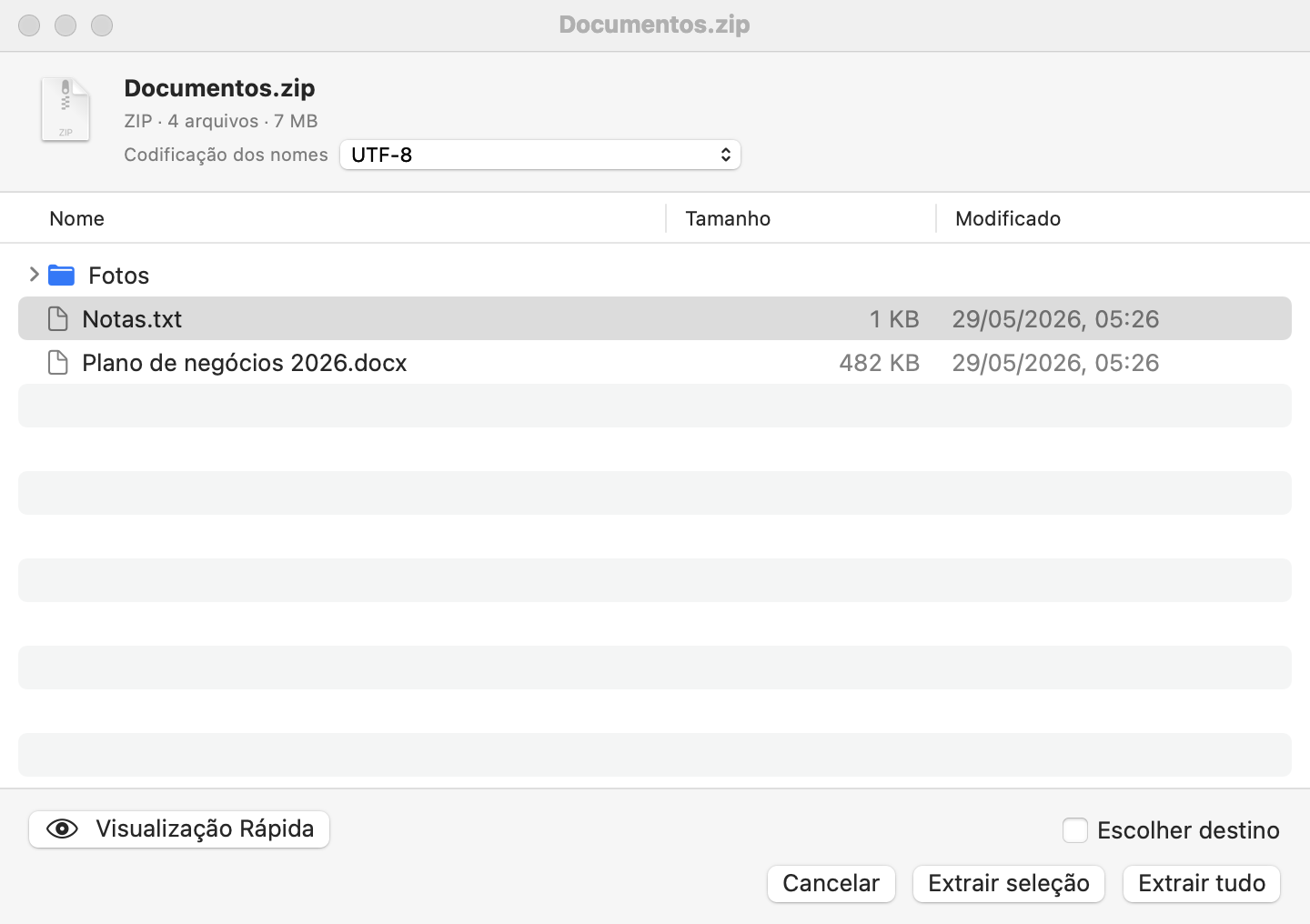
Task: Close the Documentos.zip window
Action: 29,25
